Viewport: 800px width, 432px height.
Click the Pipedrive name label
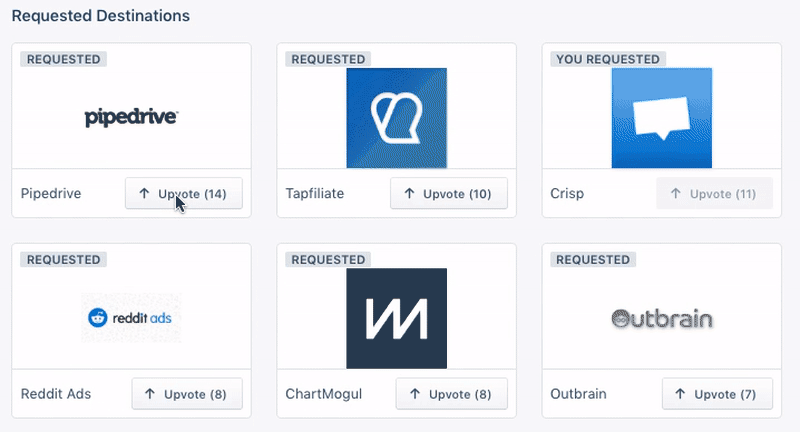click(51, 193)
